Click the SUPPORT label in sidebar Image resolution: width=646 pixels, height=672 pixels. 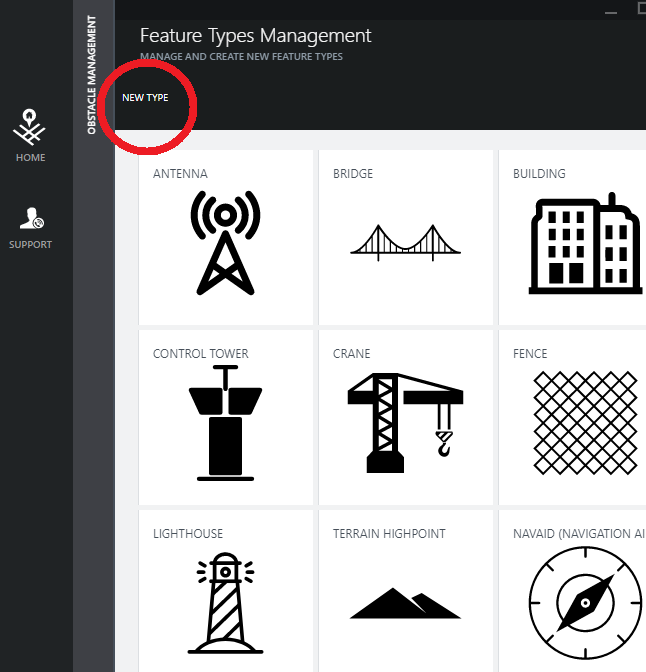[x=30, y=245]
